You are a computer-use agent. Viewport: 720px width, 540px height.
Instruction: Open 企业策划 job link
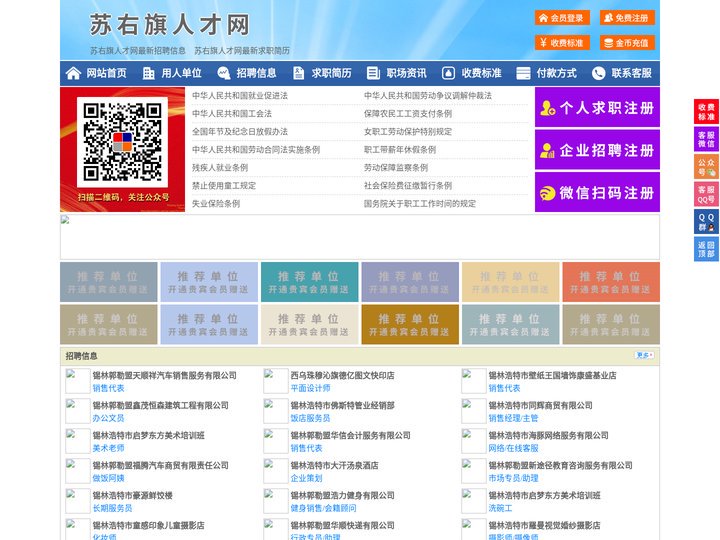tap(306, 478)
